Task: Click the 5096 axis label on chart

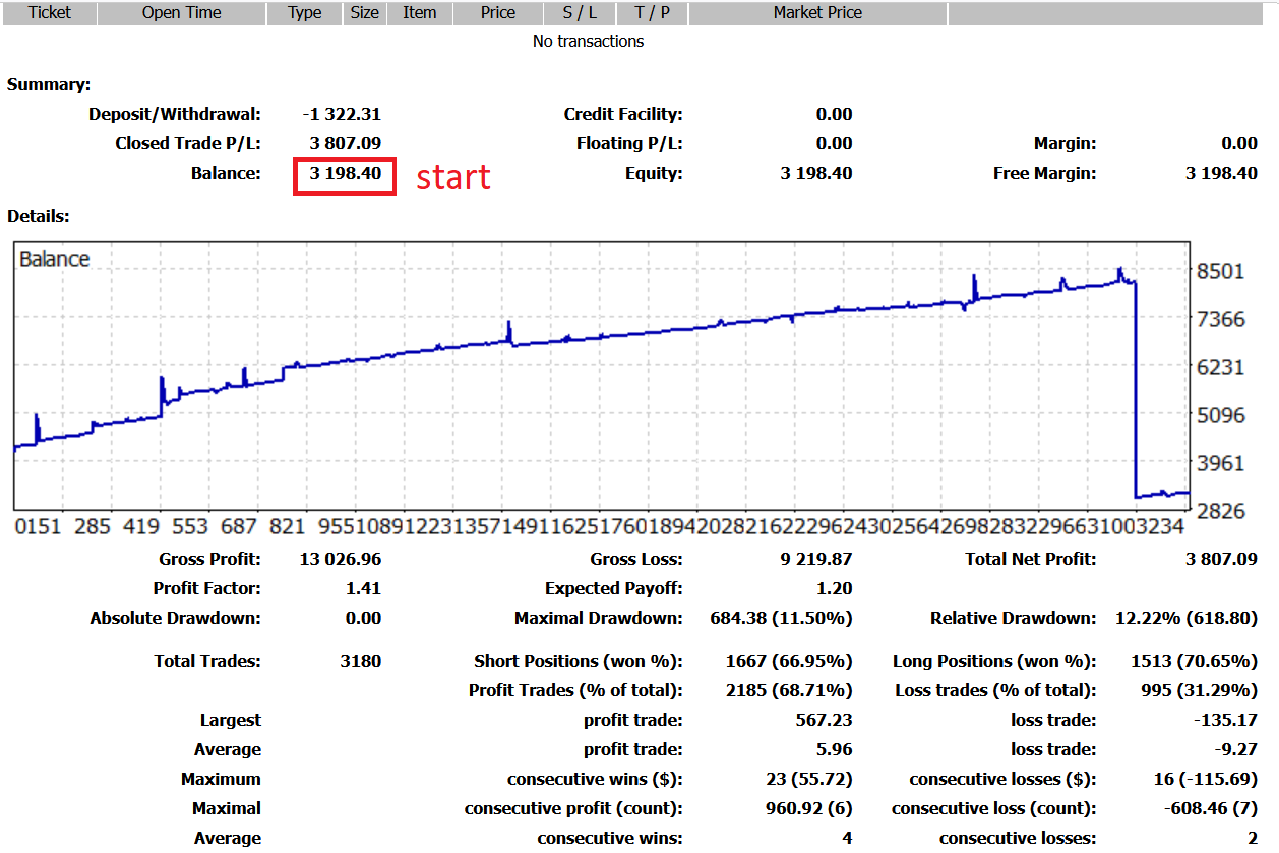Action: pyautogui.click(x=1220, y=415)
